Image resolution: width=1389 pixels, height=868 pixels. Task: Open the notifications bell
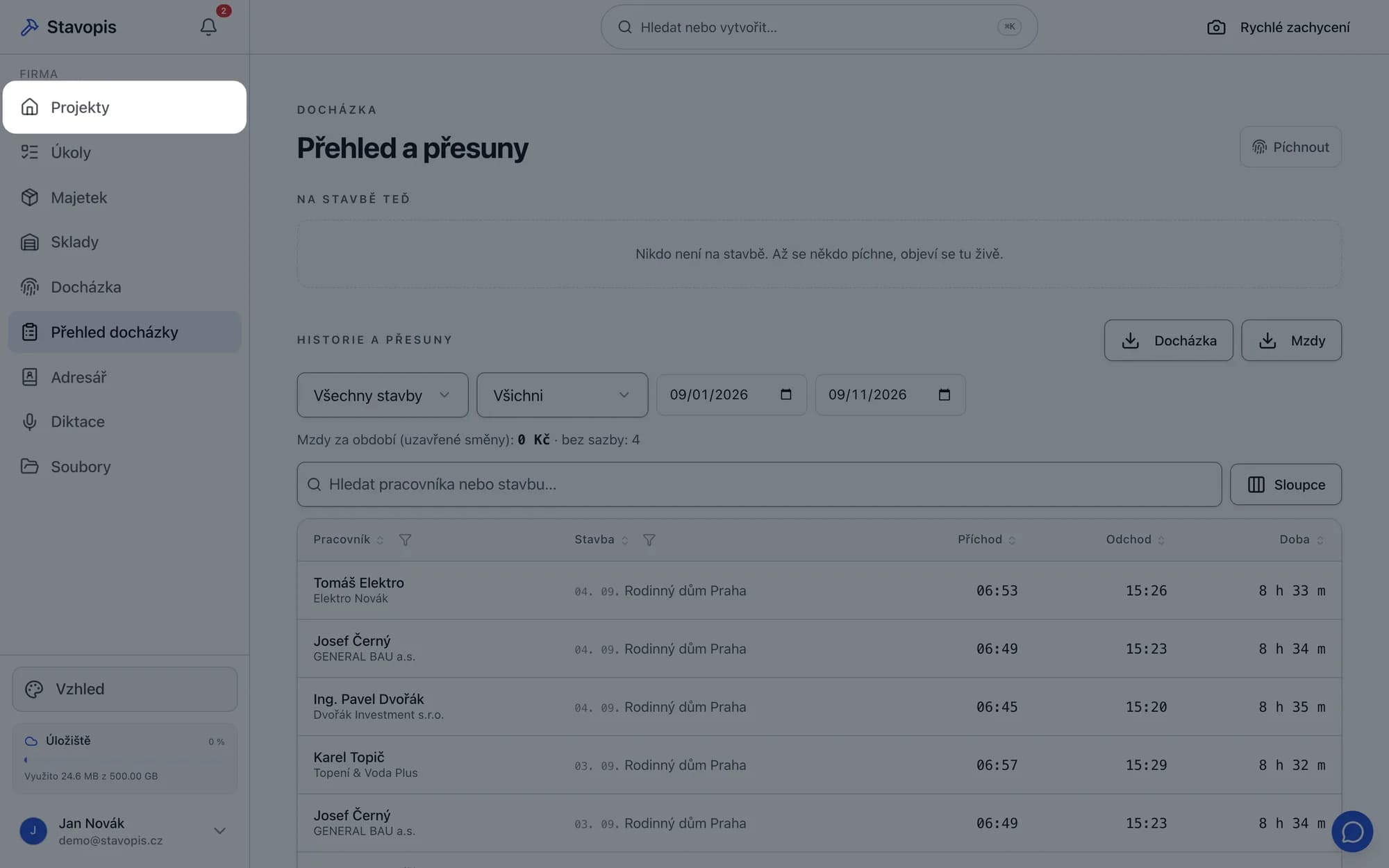click(208, 27)
